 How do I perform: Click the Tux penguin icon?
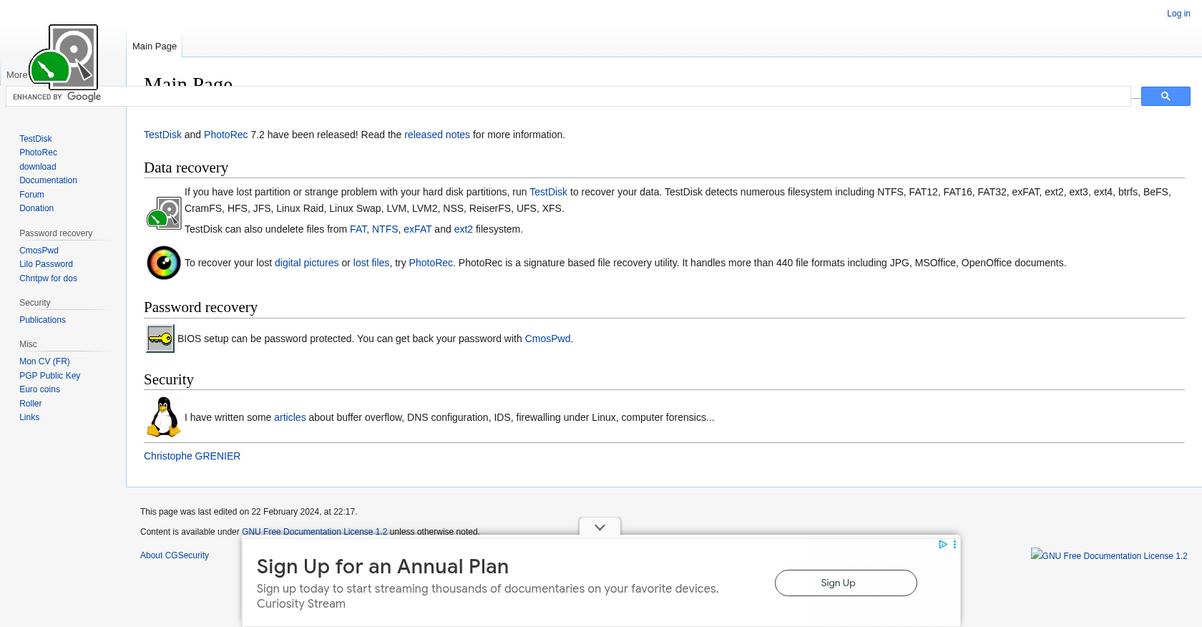[x=164, y=417]
